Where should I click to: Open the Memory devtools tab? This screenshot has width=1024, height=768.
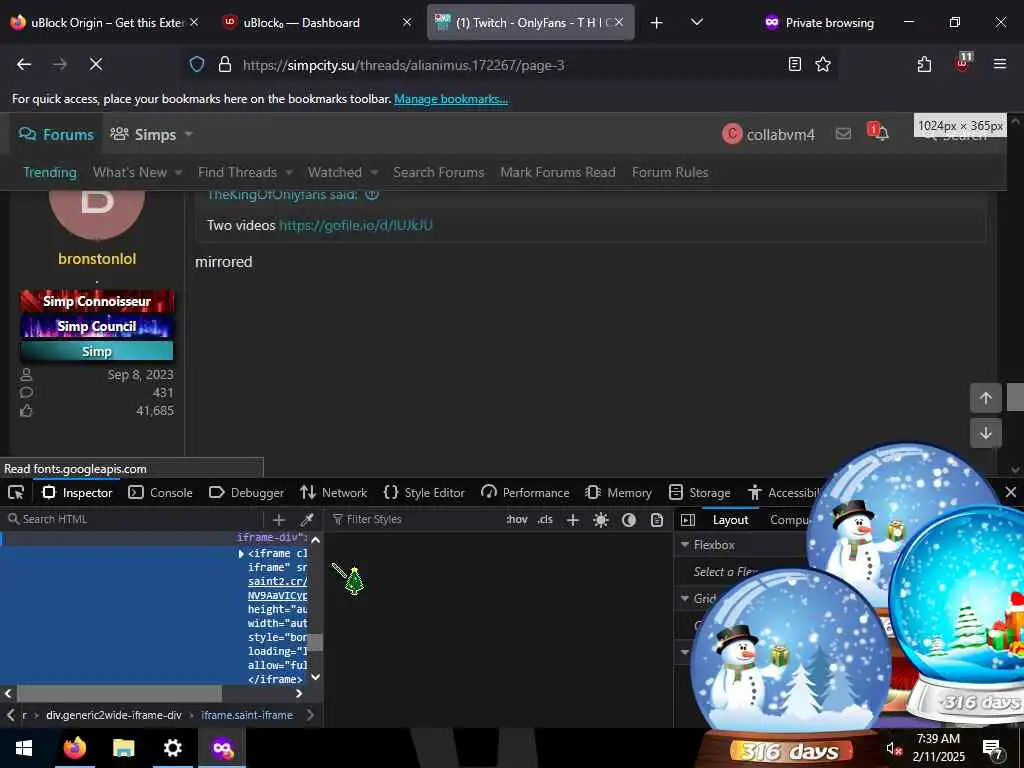tap(618, 492)
